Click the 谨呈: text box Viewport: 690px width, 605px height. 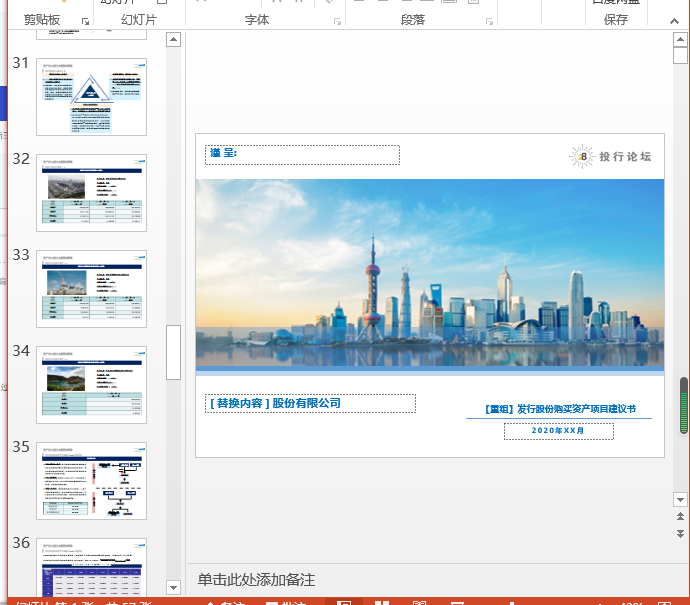click(x=302, y=155)
